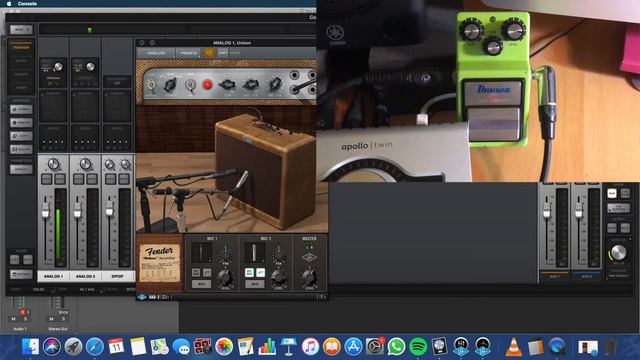Open ANALOG 1 inserts panel
Viewport: 640px width, 360px height.
pyautogui.click(x=53, y=106)
